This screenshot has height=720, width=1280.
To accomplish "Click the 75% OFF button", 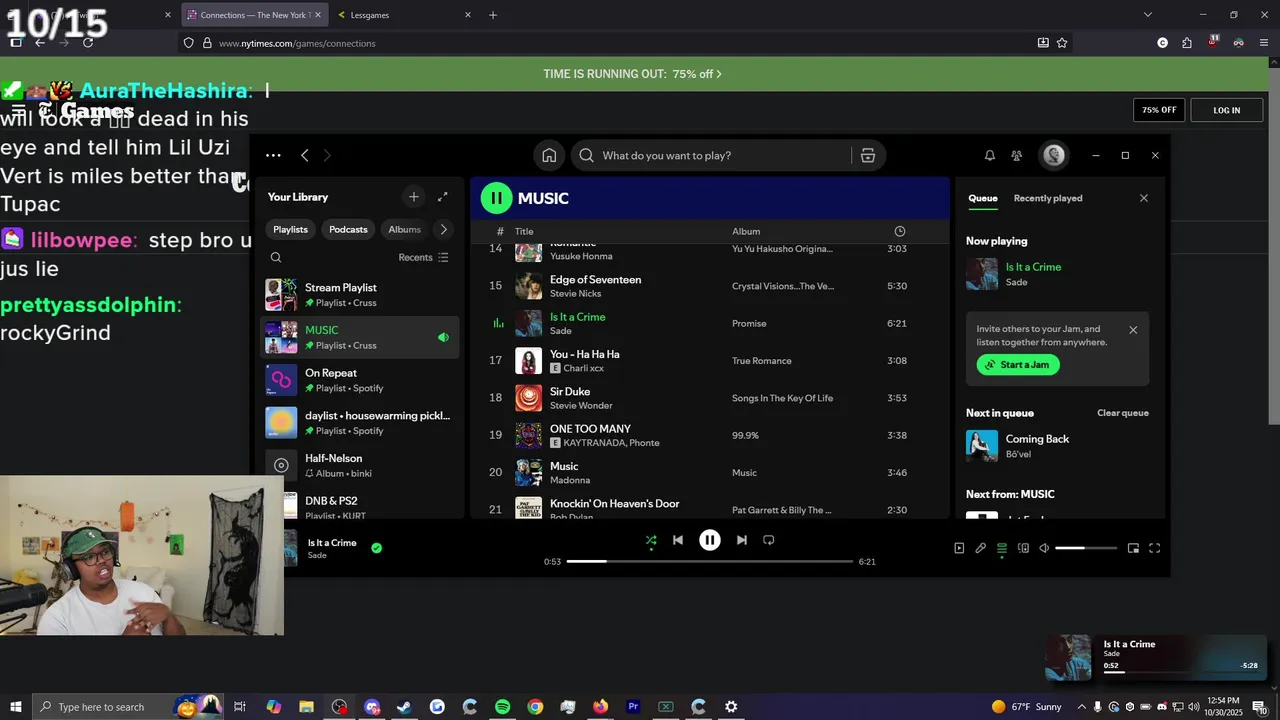I will tap(1159, 110).
